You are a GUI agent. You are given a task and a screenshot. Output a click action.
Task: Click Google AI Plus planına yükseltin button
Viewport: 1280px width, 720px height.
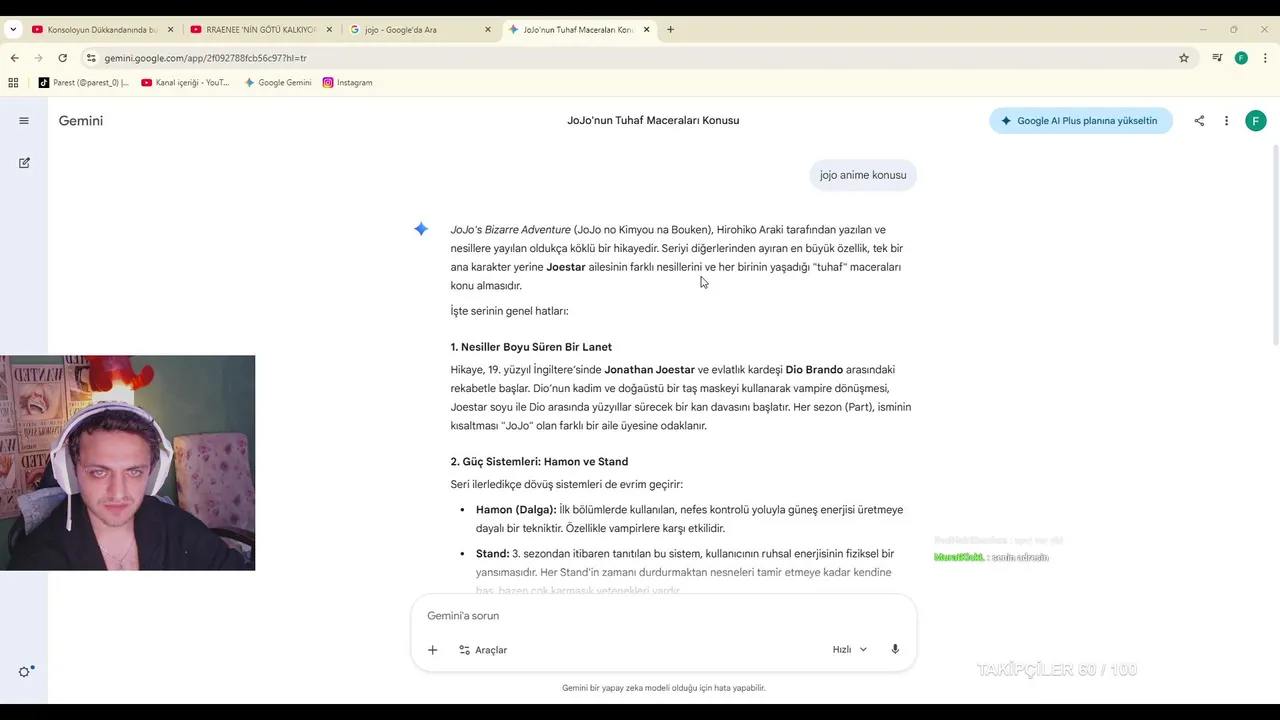tap(1081, 121)
